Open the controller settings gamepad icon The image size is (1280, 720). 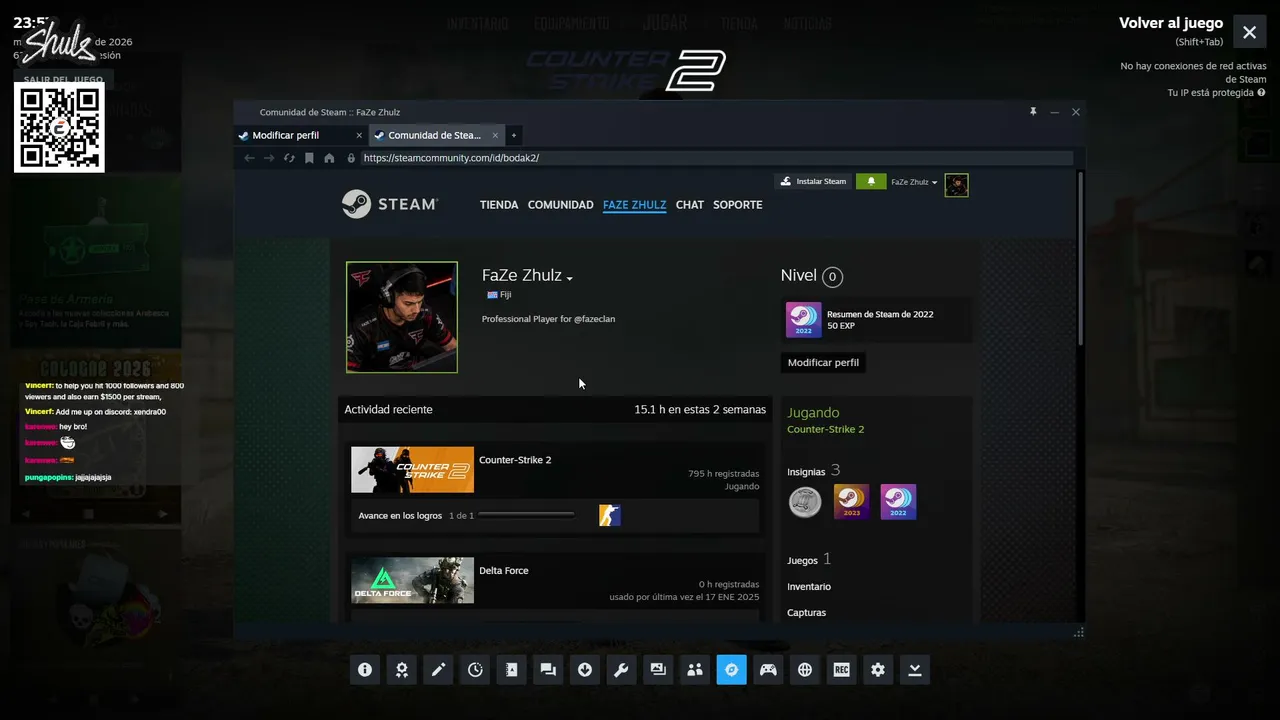[x=768, y=670]
